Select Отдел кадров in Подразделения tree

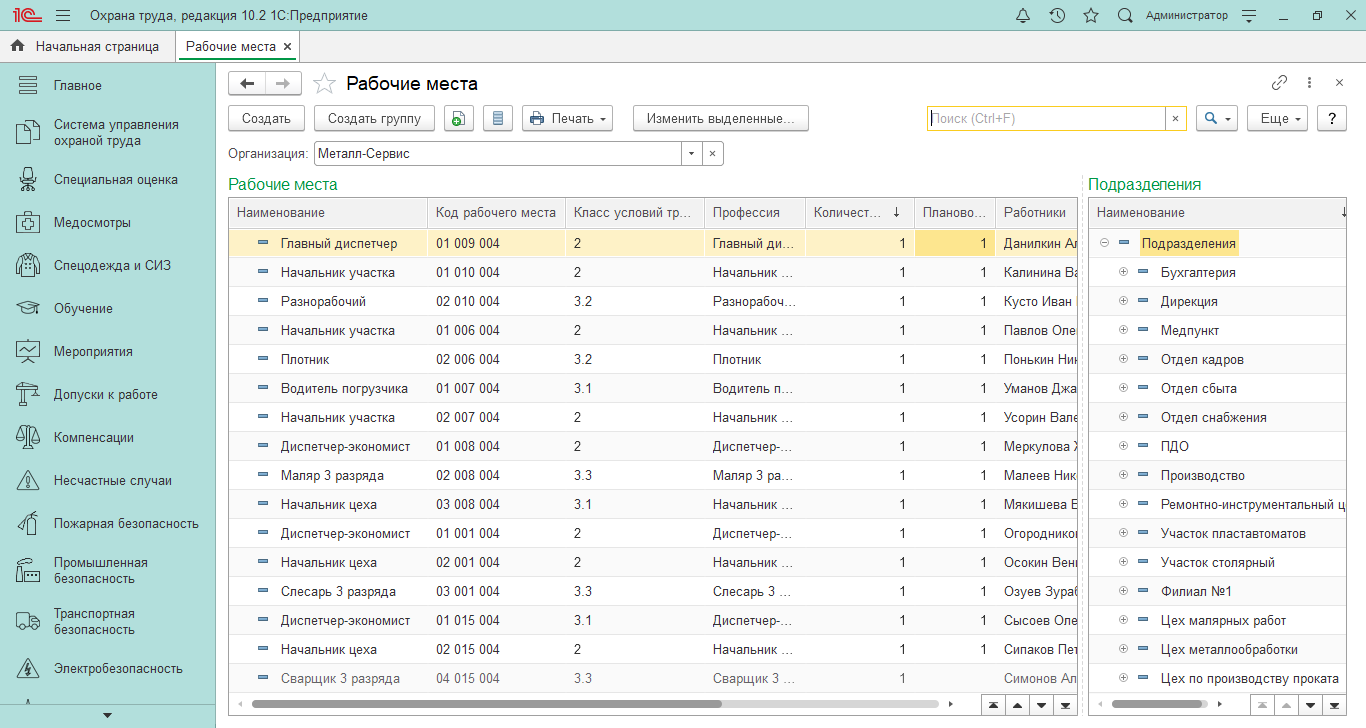click(1202, 359)
